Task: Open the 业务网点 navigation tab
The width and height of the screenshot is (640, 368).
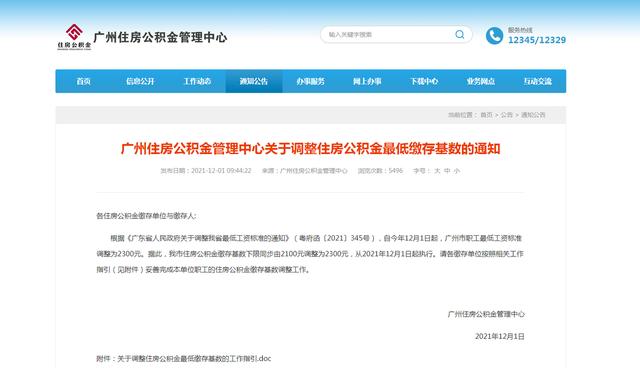Action: pos(481,81)
